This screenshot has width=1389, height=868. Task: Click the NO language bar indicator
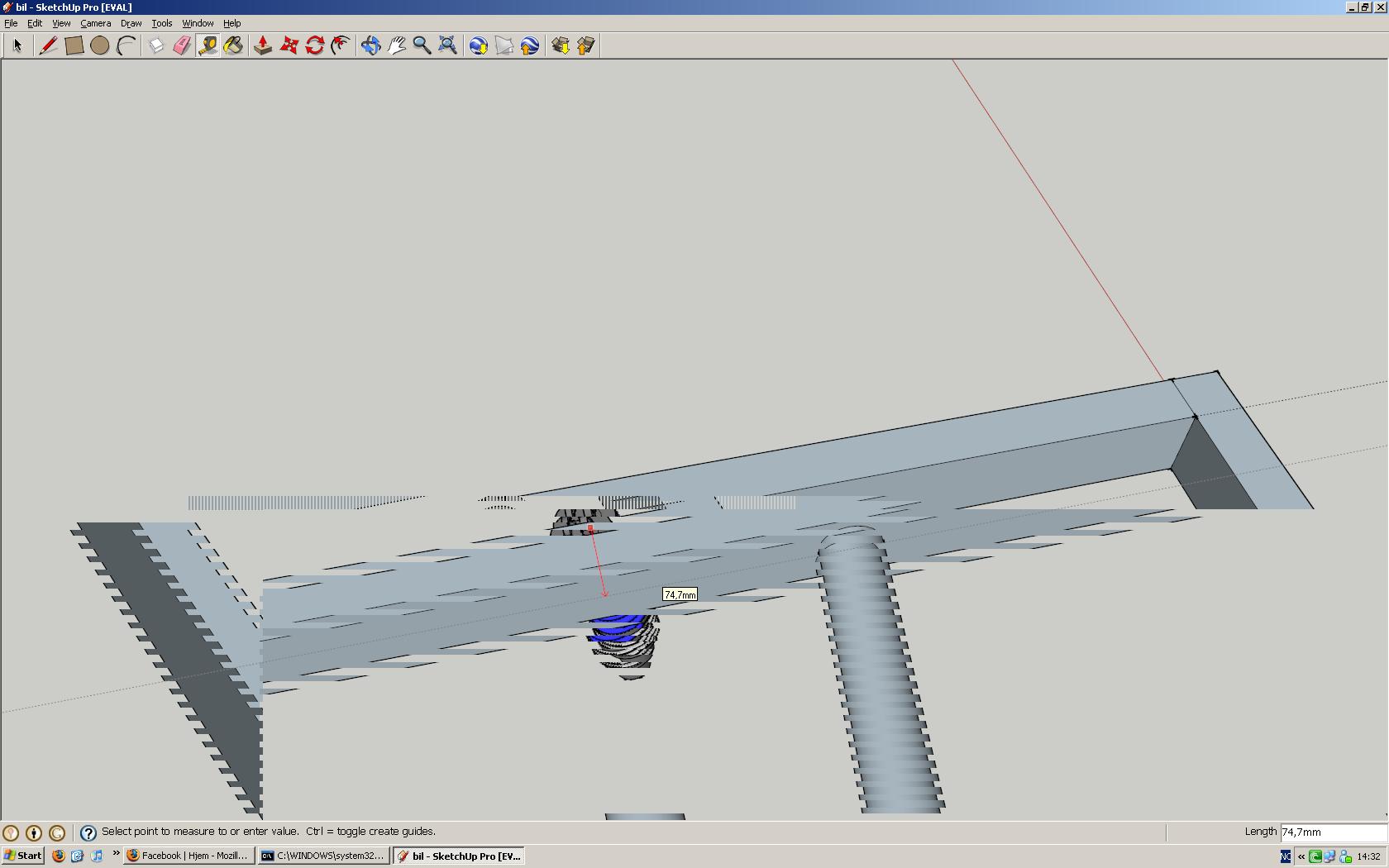[1286, 856]
